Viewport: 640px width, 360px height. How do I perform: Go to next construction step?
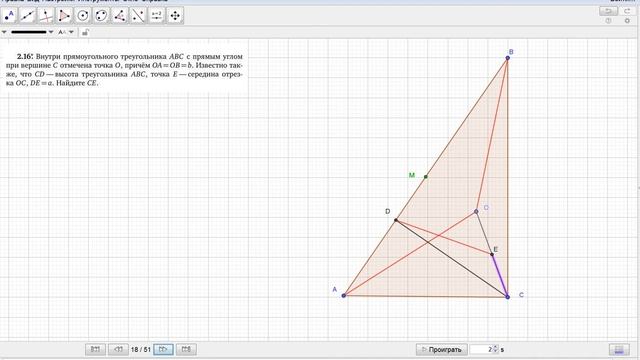[x=163, y=349]
